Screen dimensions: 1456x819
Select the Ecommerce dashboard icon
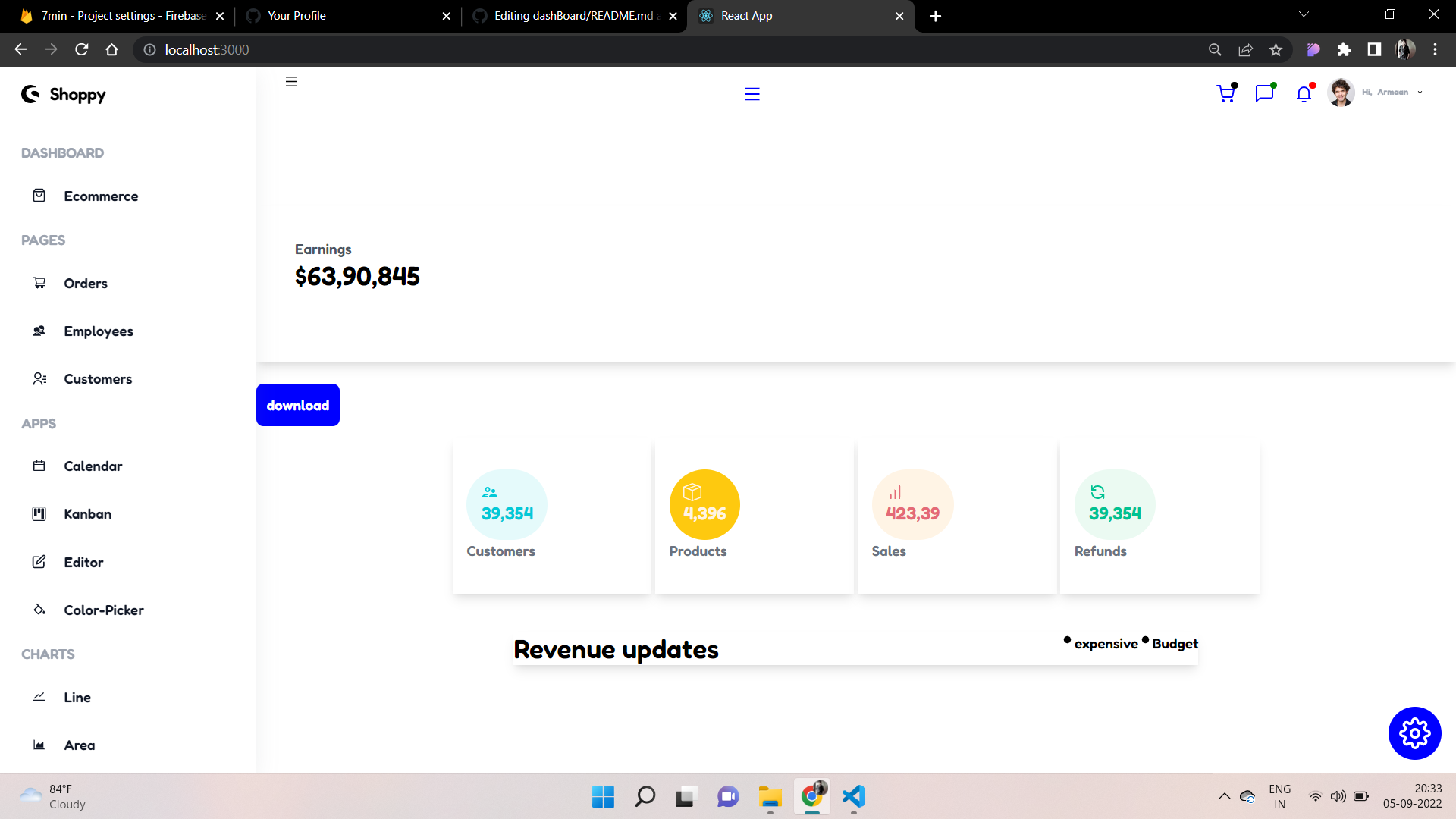pos(39,196)
